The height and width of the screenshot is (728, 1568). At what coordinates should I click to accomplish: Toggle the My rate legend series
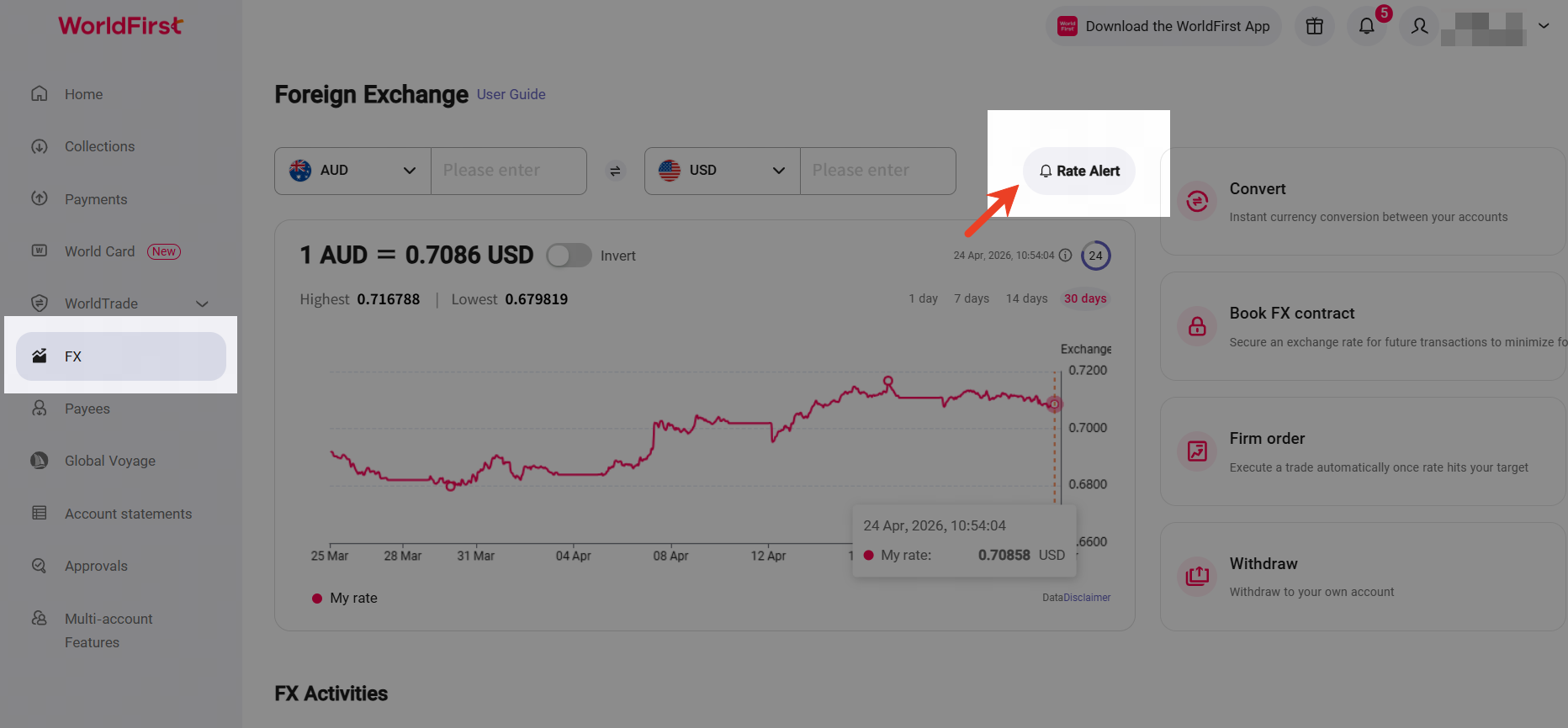pos(345,598)
